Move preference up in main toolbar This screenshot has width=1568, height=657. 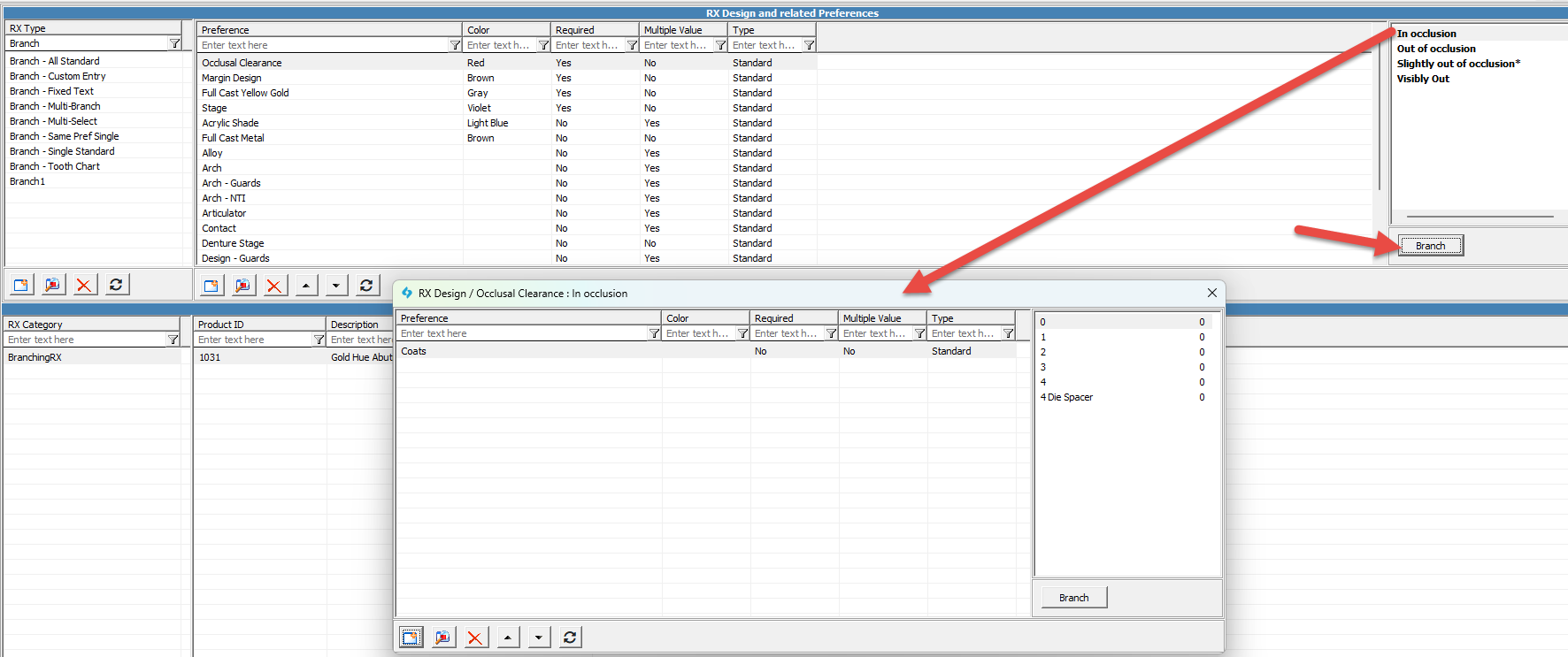click(x=306, y=285)
